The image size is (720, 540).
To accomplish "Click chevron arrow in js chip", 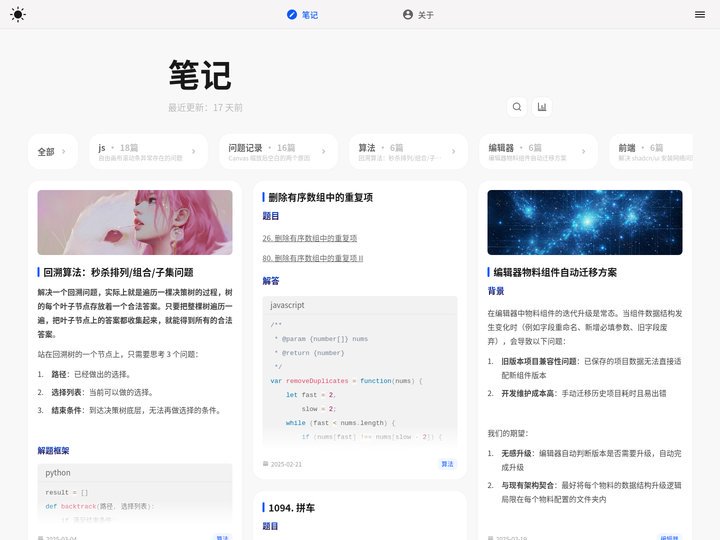I will pos(193,152).
